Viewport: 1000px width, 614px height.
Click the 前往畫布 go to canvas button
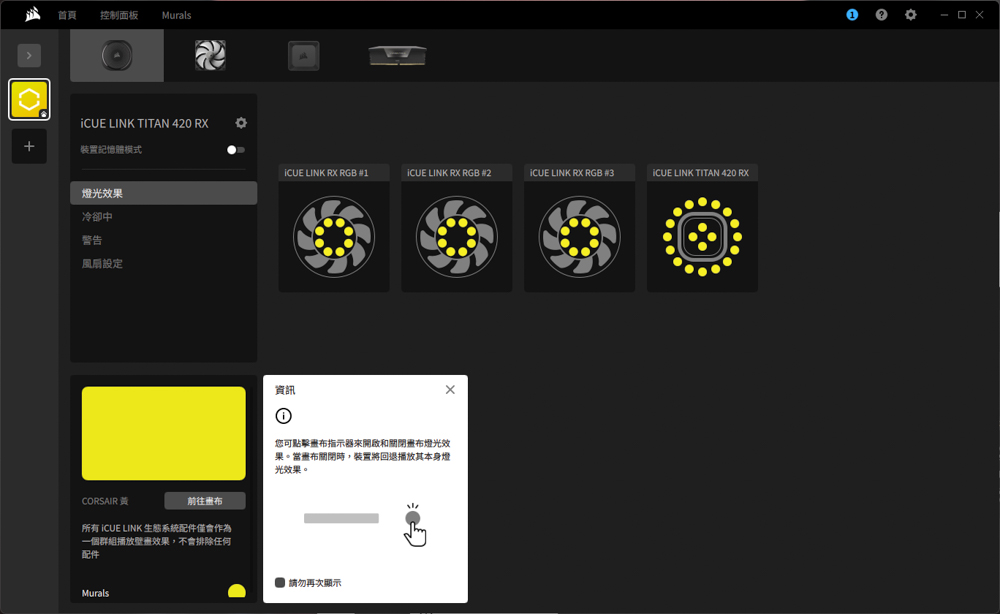pyautogui.click(x=205, y=501)
